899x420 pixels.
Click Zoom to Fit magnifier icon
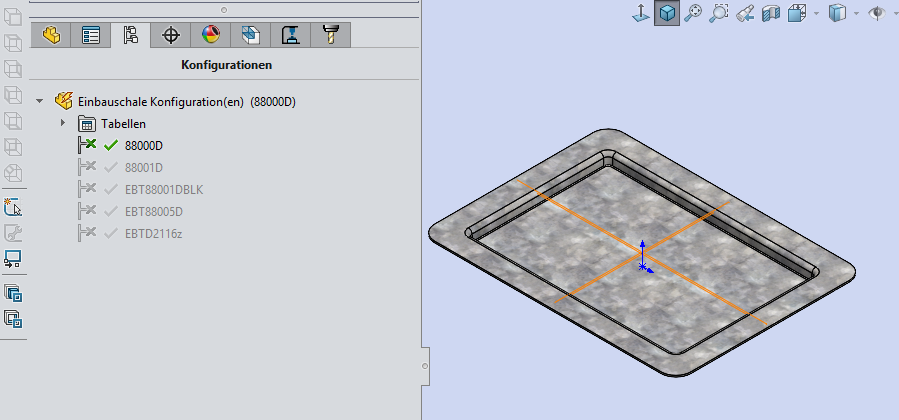(x=693, y=13)
